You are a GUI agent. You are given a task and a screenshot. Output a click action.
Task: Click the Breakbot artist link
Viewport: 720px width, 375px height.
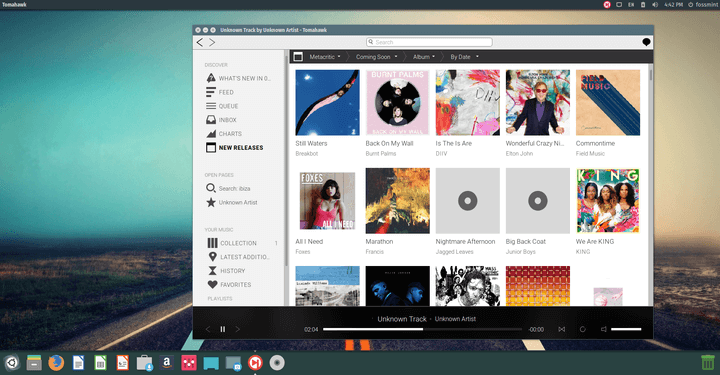(x=307, y=154)
